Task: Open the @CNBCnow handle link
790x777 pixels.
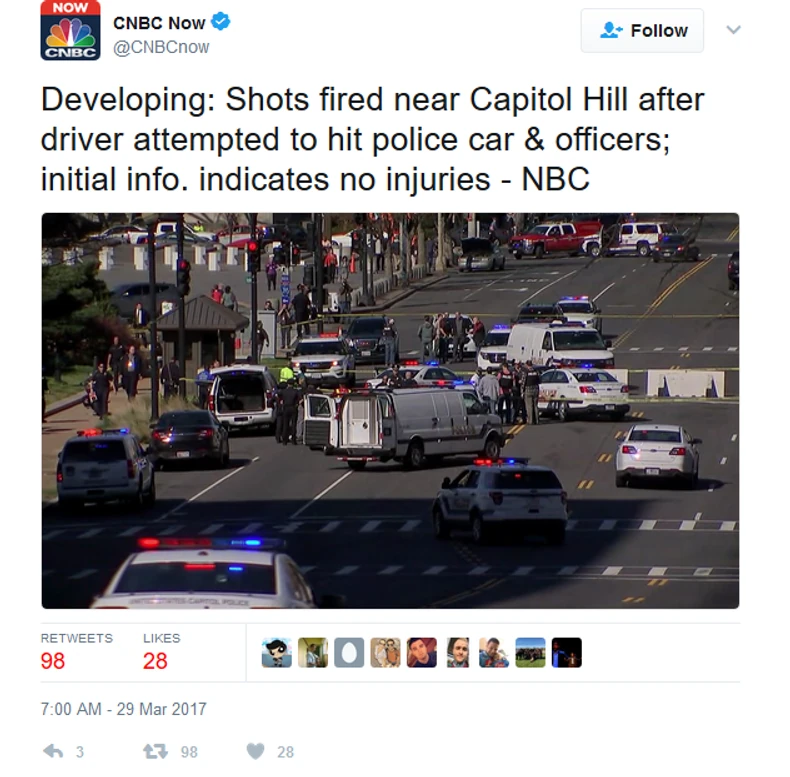Action: click(161, 47)
